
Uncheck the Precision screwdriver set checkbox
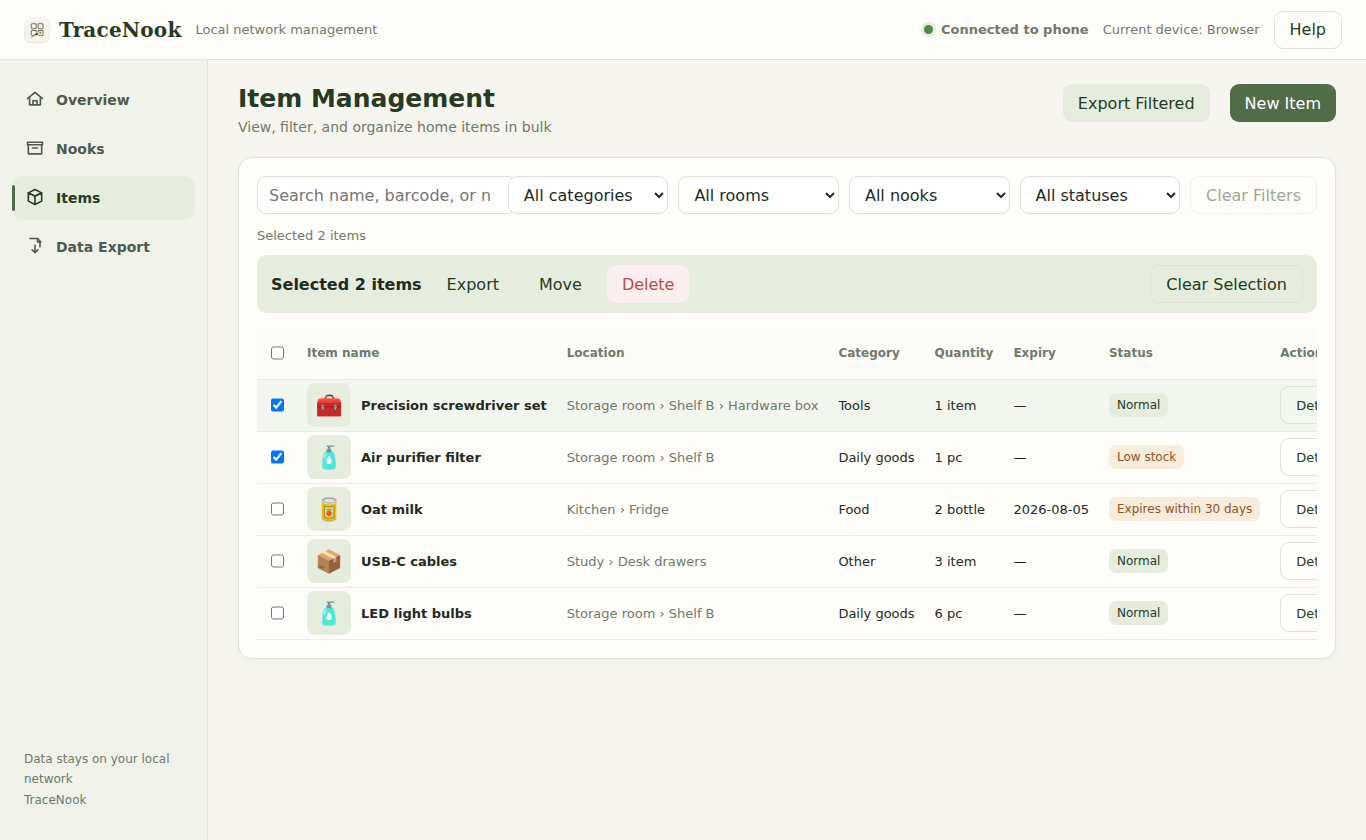coord(277,405)
